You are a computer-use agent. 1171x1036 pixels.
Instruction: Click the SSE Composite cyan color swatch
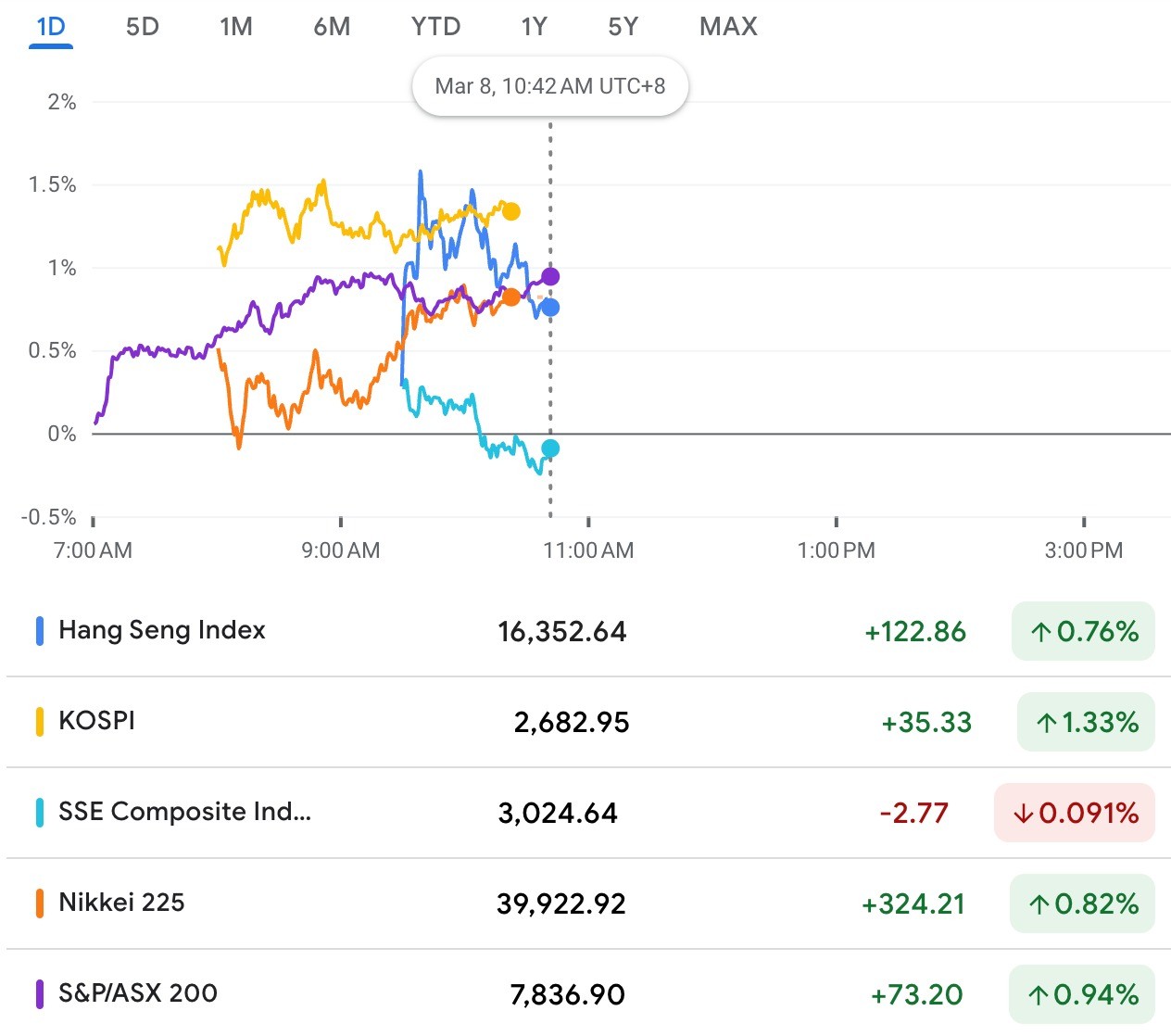(x=40, y=813)
